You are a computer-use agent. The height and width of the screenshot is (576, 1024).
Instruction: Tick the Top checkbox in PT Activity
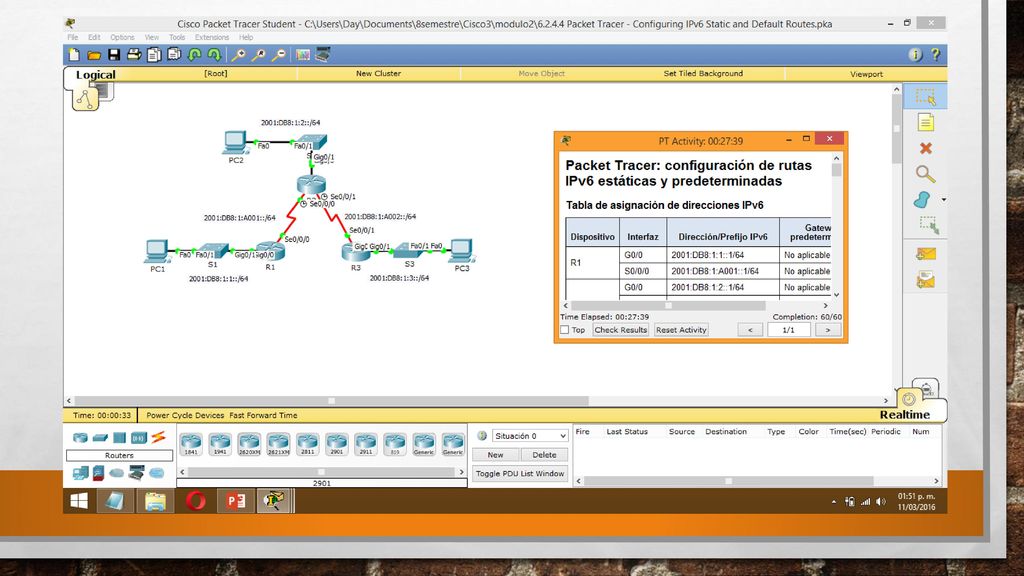click(565, 330)
